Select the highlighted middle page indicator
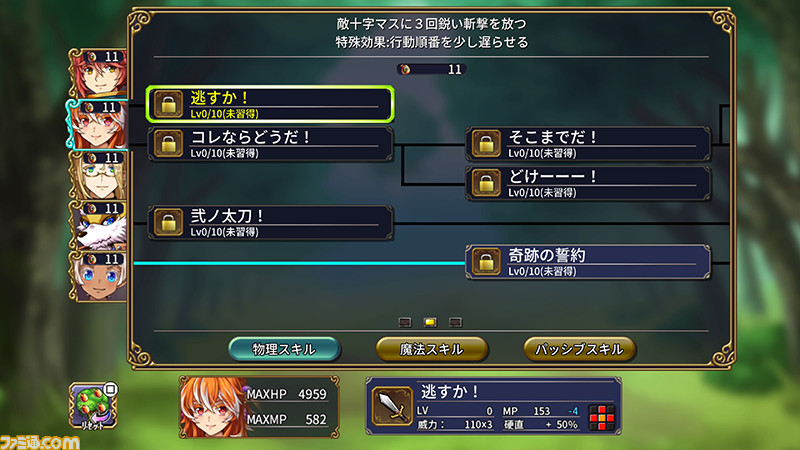The width and height of the screenshot is (800, 450). click(430, 322)
